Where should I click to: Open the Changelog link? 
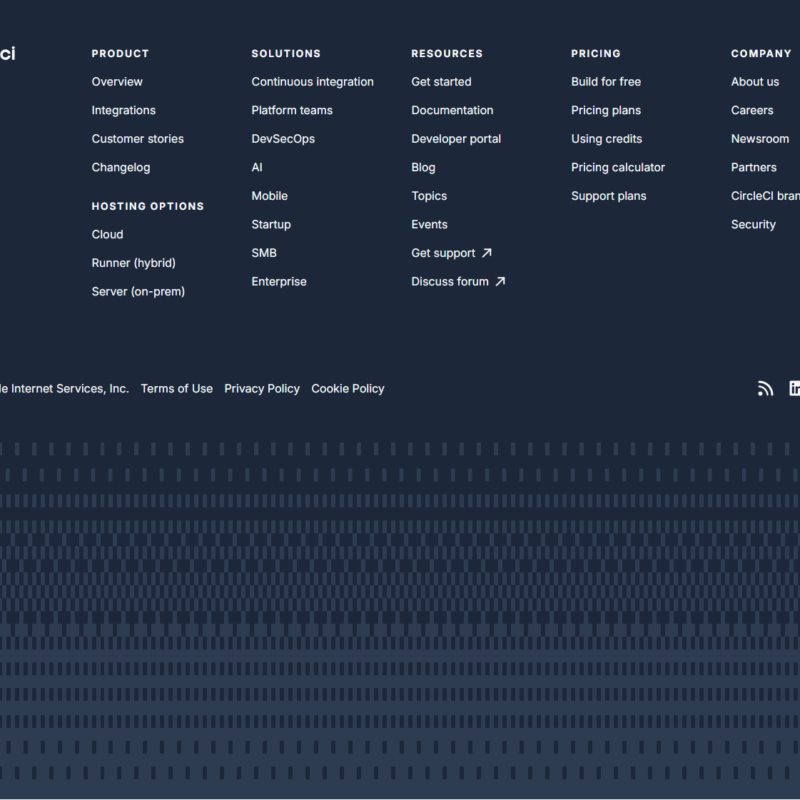pyautogui.click(x=120, y=168)
